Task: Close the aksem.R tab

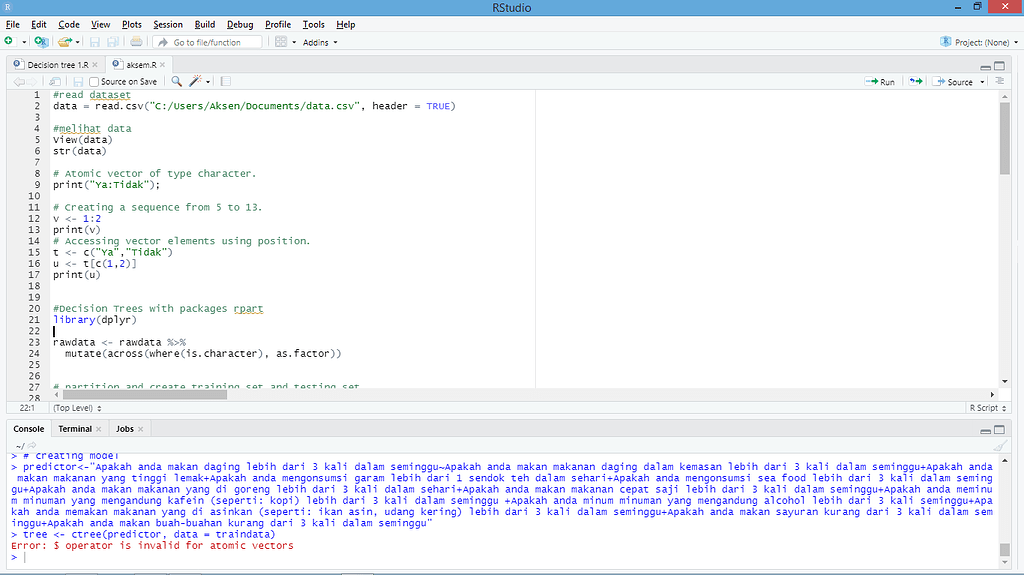Action: pyautogui.click(x=163, y=65)
